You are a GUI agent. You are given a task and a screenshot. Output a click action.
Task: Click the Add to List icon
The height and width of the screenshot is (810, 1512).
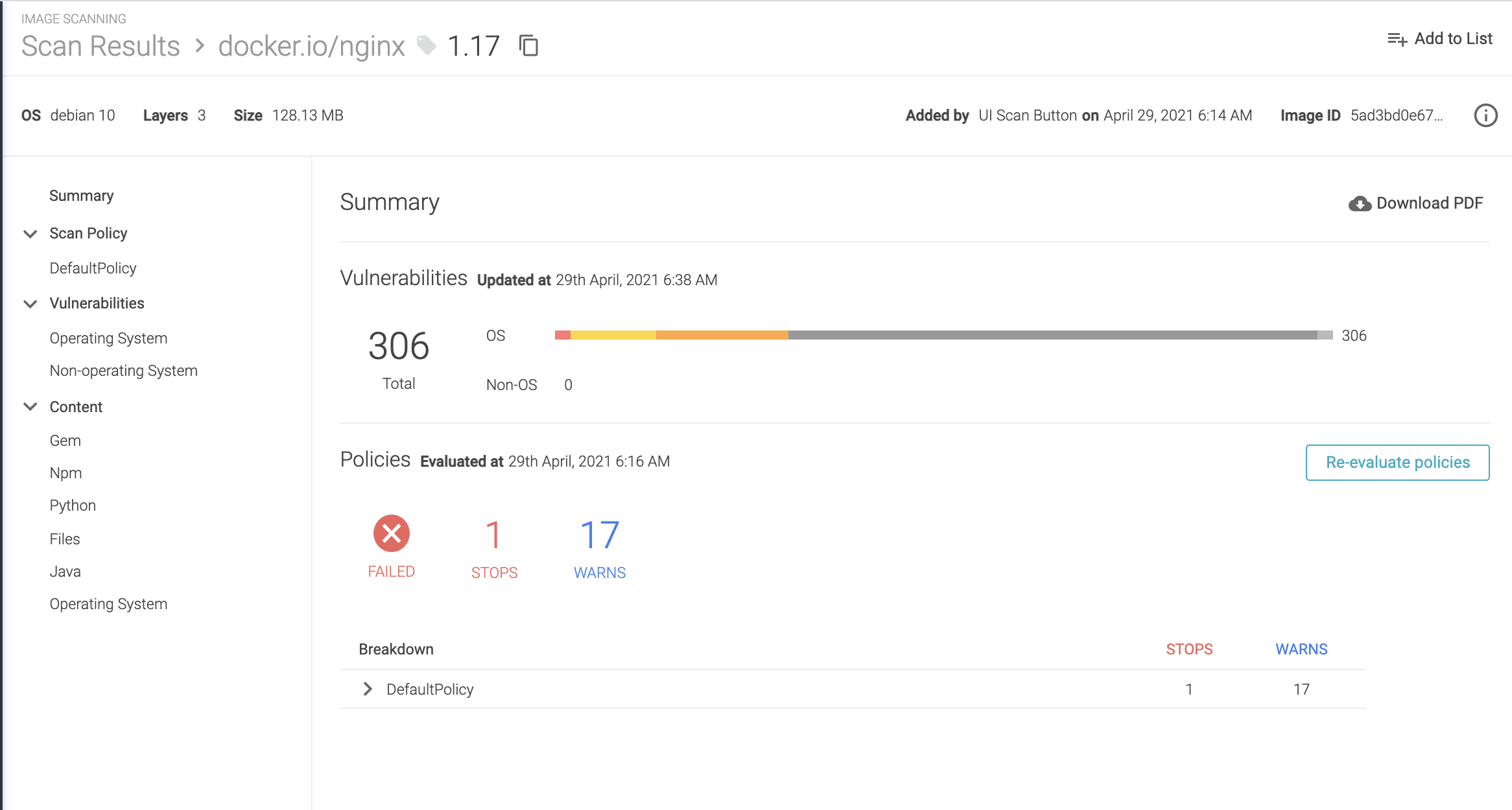[x=1397, y=40]
